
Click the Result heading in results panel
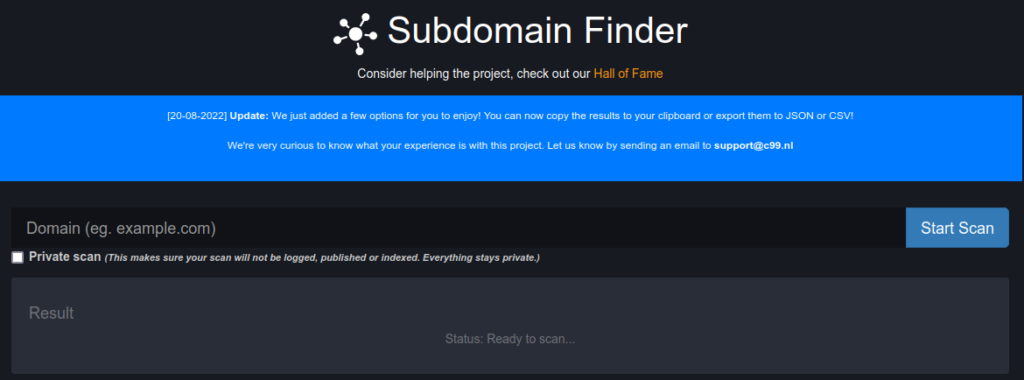51,313
